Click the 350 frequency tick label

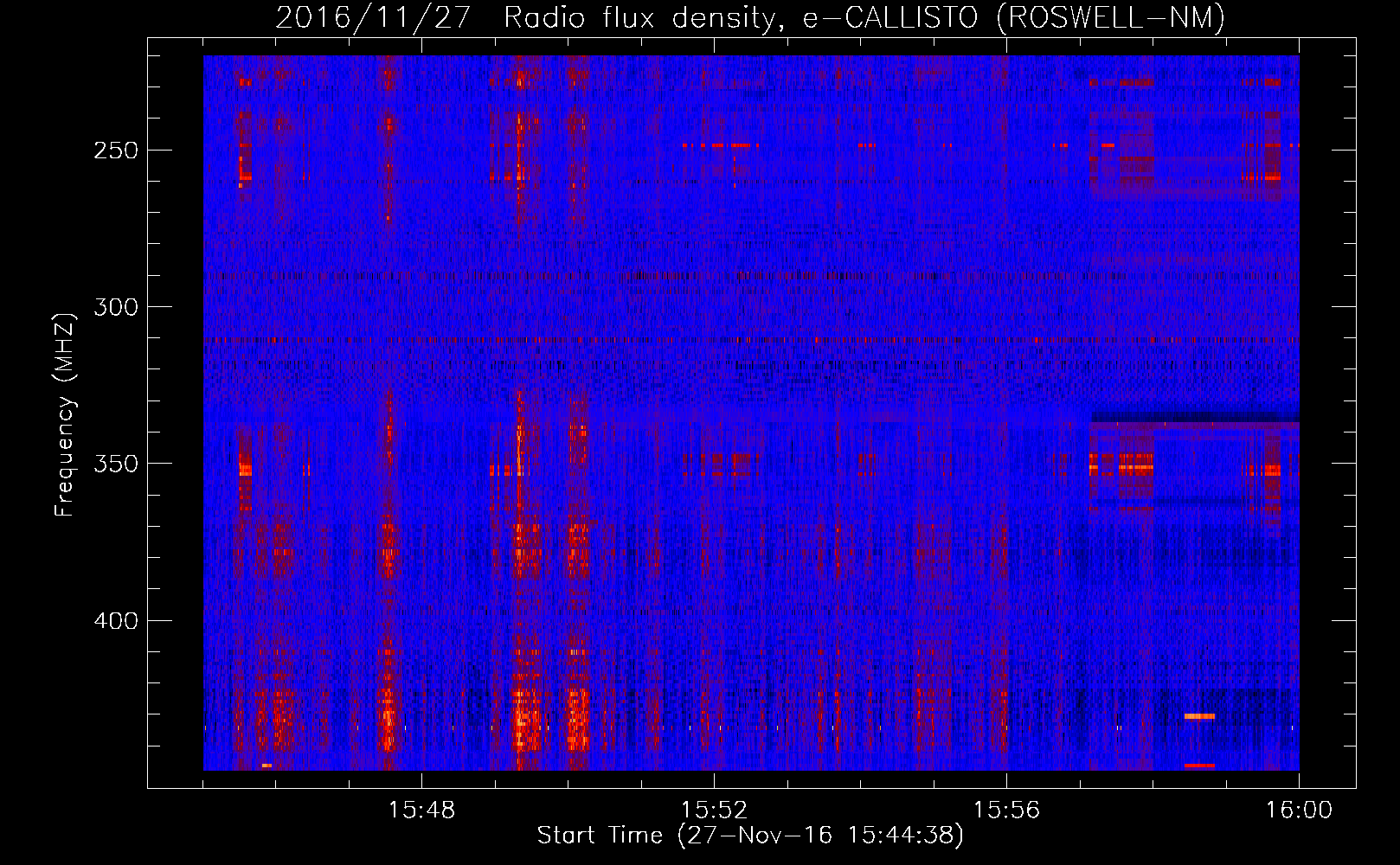[116, 464]
